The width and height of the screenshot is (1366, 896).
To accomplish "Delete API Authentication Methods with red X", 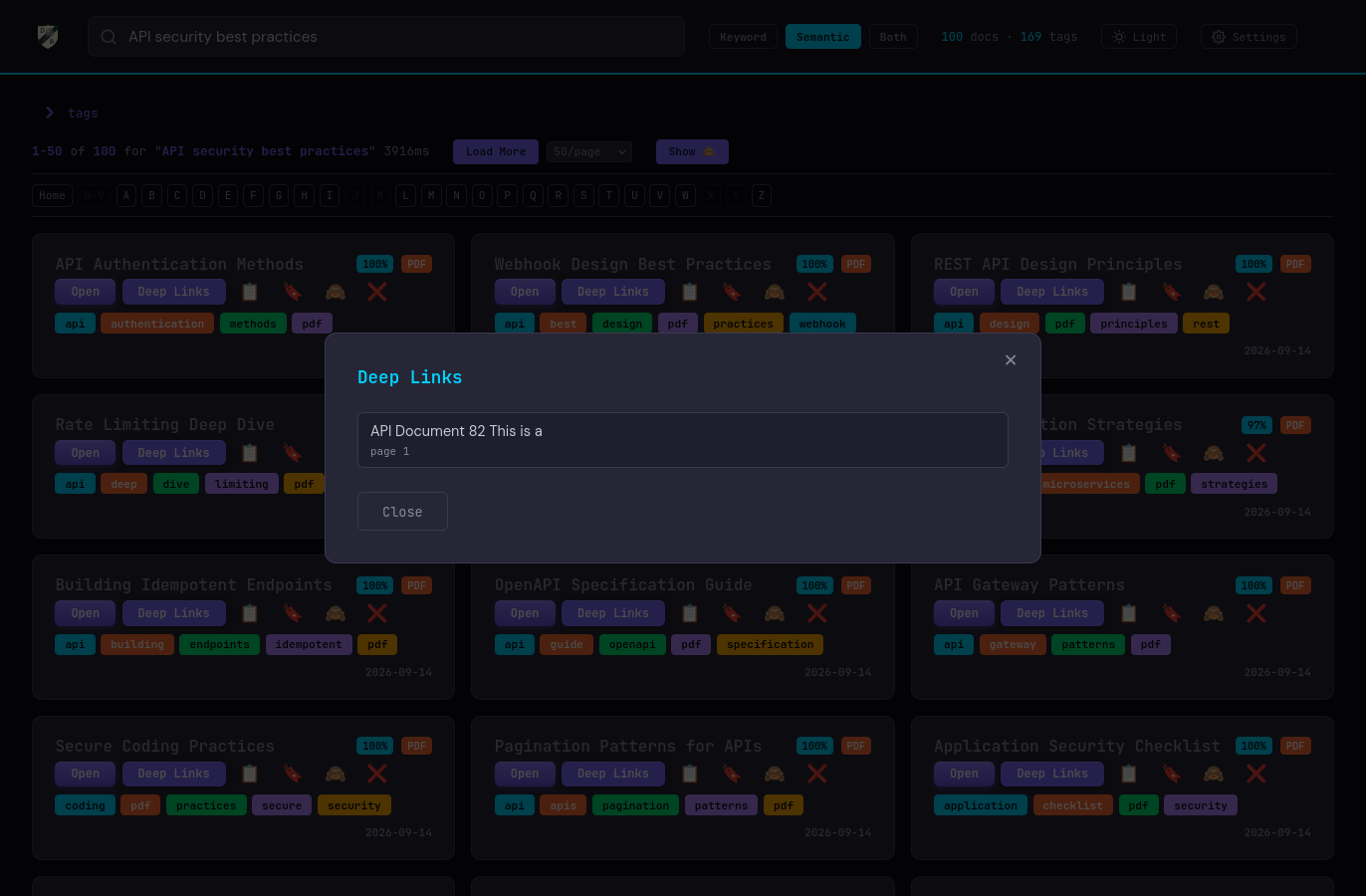I will coord(377,292).
